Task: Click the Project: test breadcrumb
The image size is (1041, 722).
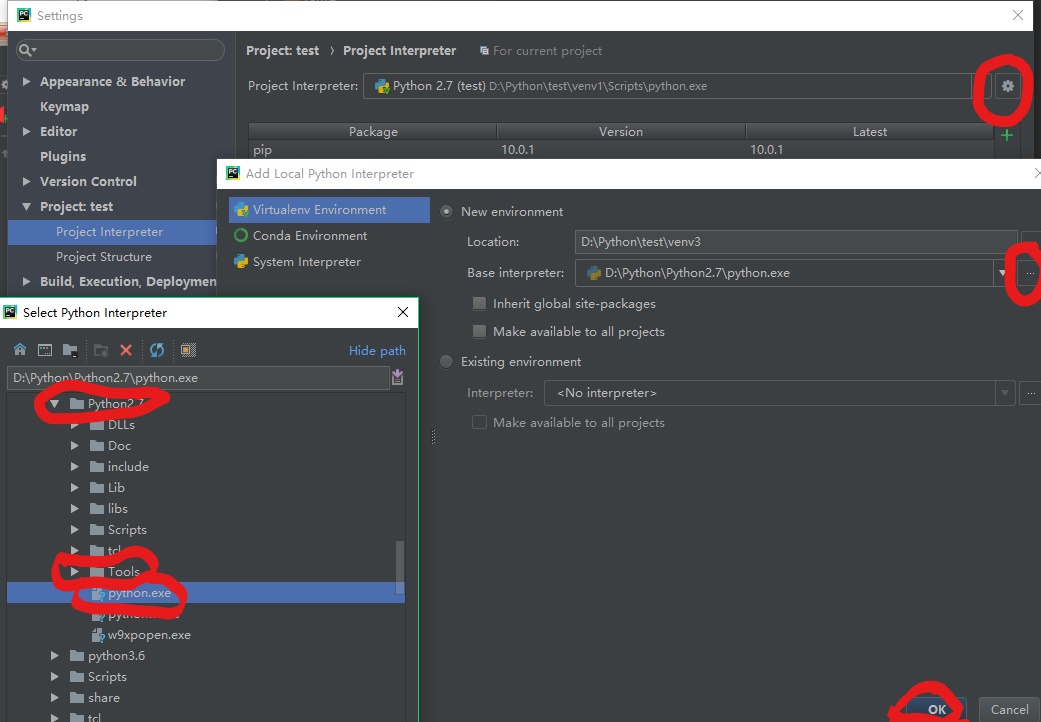Action: coord(282,50)
